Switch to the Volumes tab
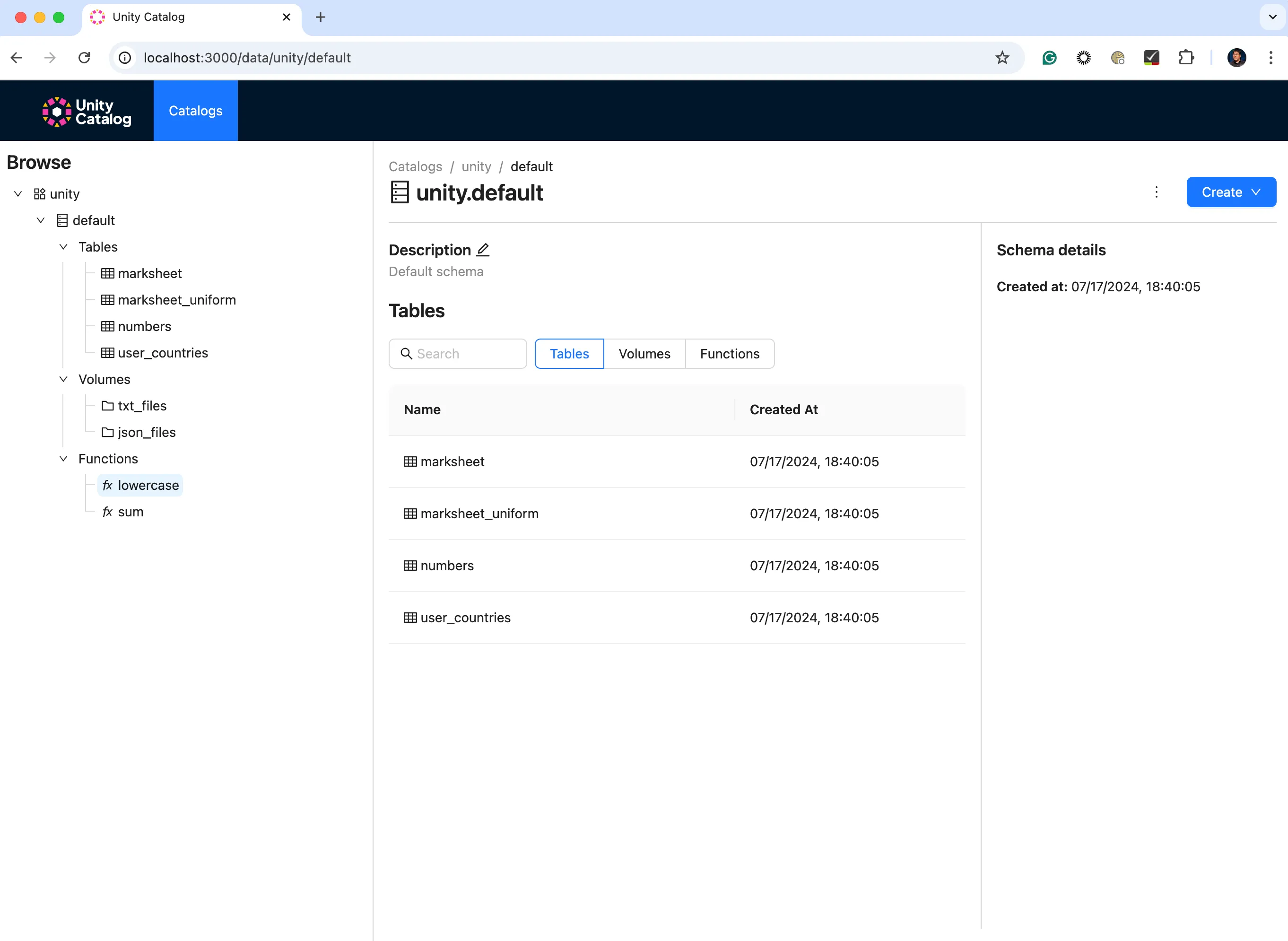 pos(644,354)
